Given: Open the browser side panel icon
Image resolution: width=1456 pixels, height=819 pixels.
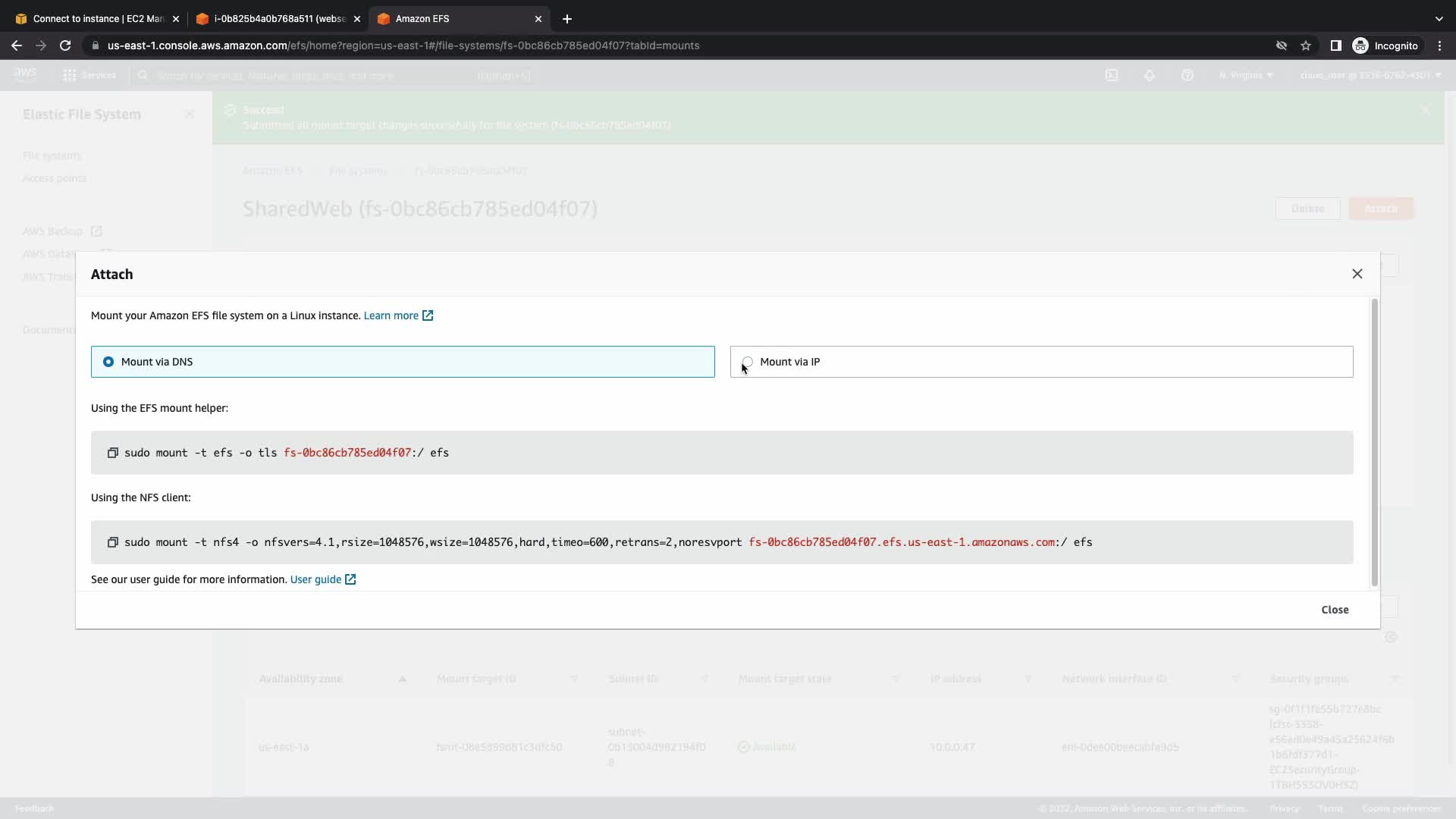Looking at the screenshot, I should (x=1335, y=45).
